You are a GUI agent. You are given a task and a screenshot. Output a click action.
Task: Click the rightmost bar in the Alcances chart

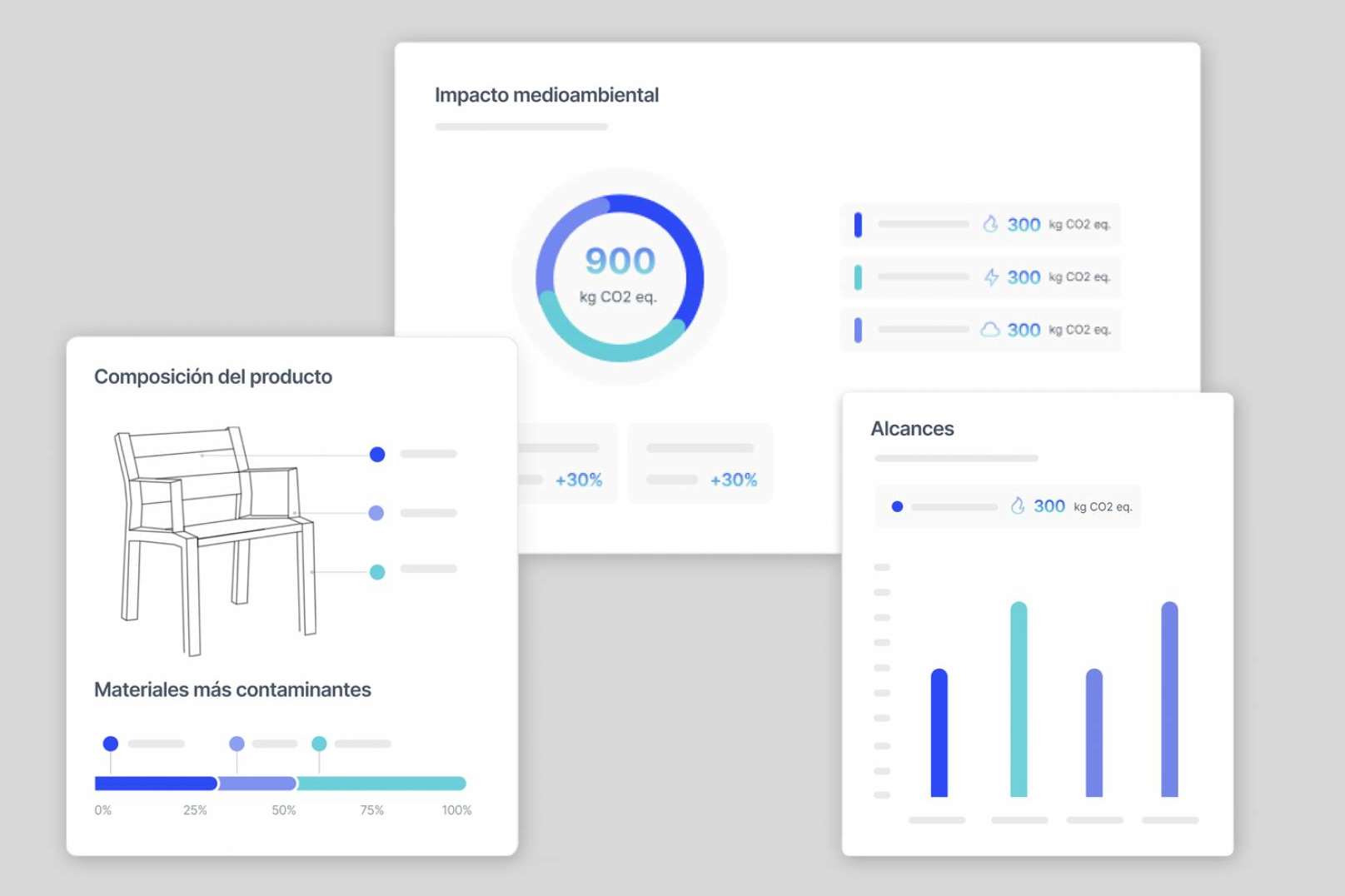[1169, 699]
